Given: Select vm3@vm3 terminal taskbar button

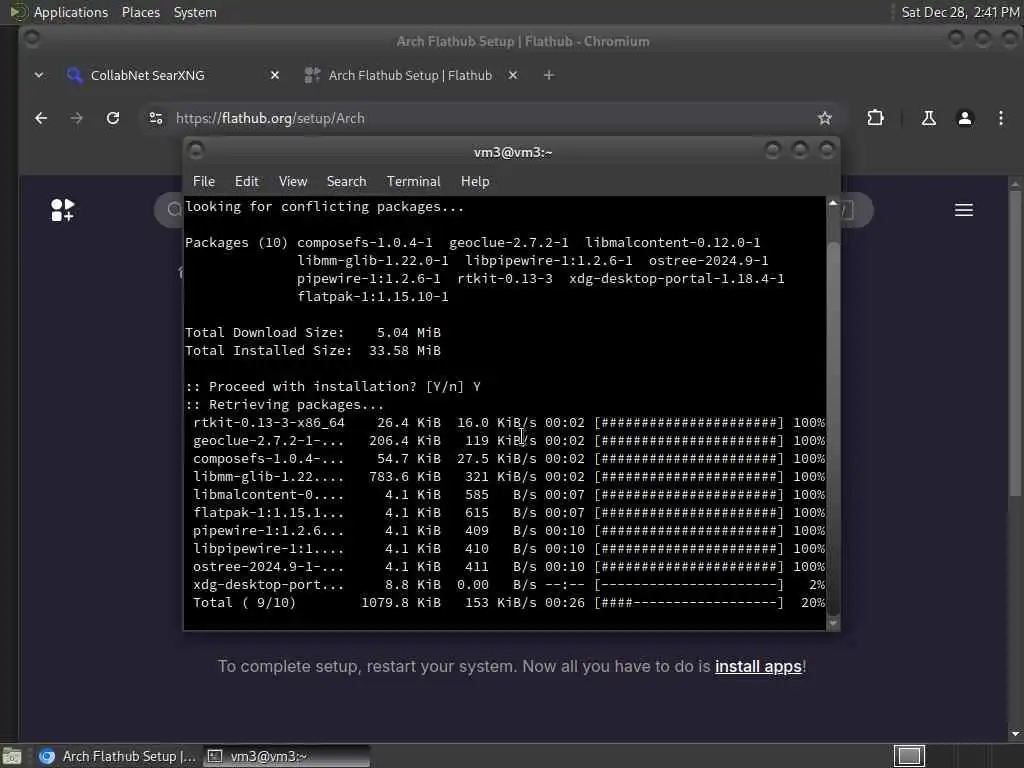Looking at the screenshot, I should tap(287, 756).
